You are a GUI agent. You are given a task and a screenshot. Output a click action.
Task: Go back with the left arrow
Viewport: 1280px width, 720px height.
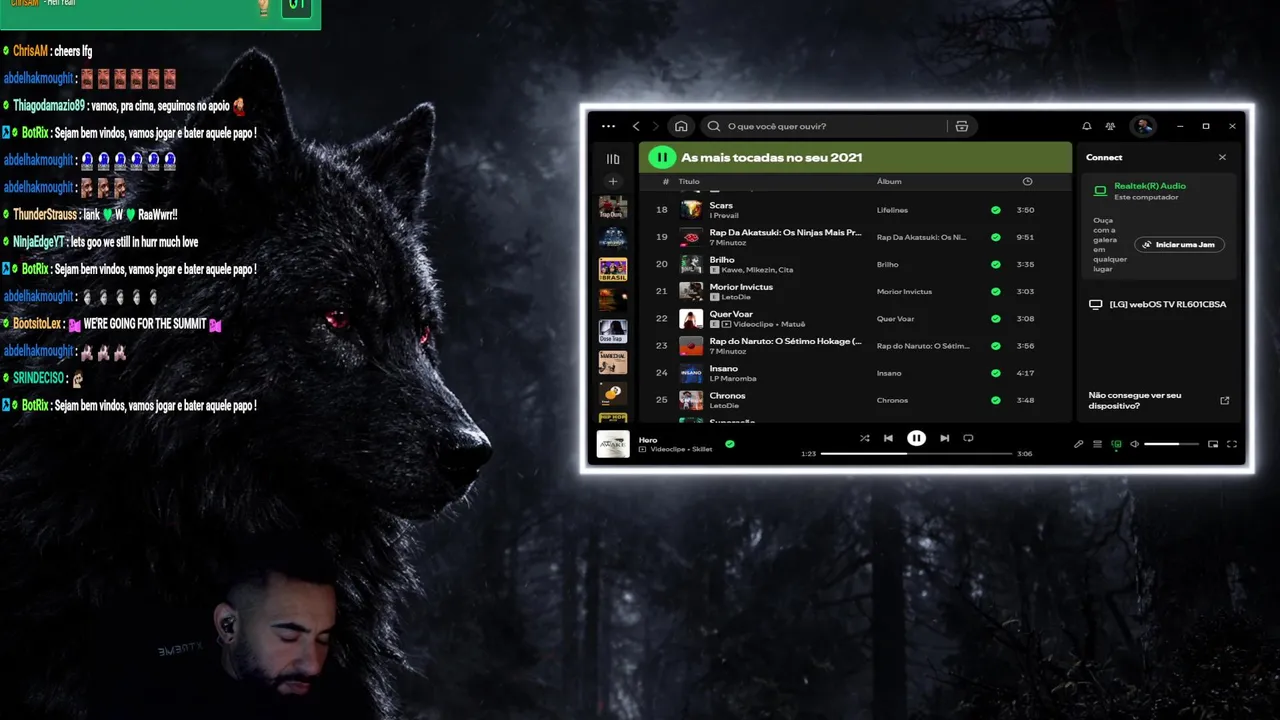pyautogui.click(x=636, y=126)
